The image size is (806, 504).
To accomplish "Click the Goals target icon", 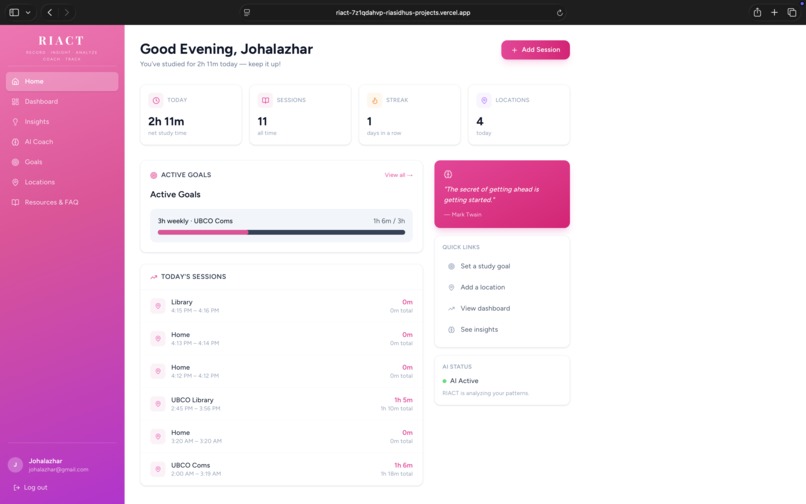I will pyautogui.click(x=15, y=162).
